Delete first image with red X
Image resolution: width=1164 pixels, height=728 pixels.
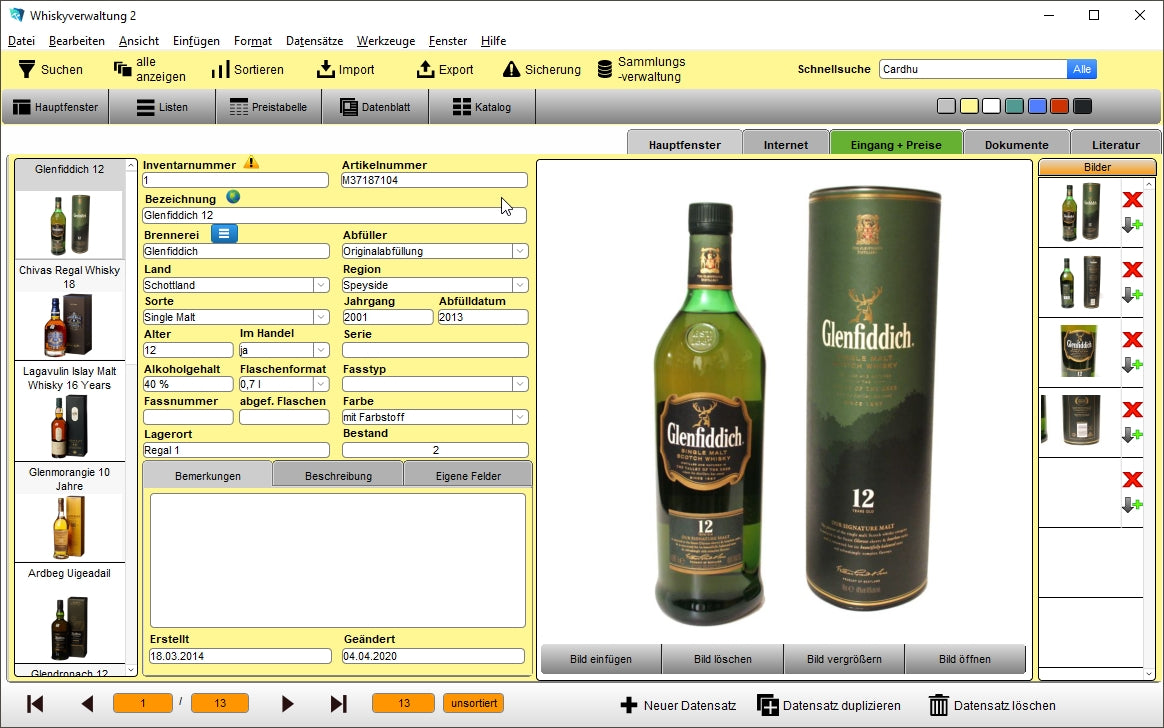pos(1132,200)
